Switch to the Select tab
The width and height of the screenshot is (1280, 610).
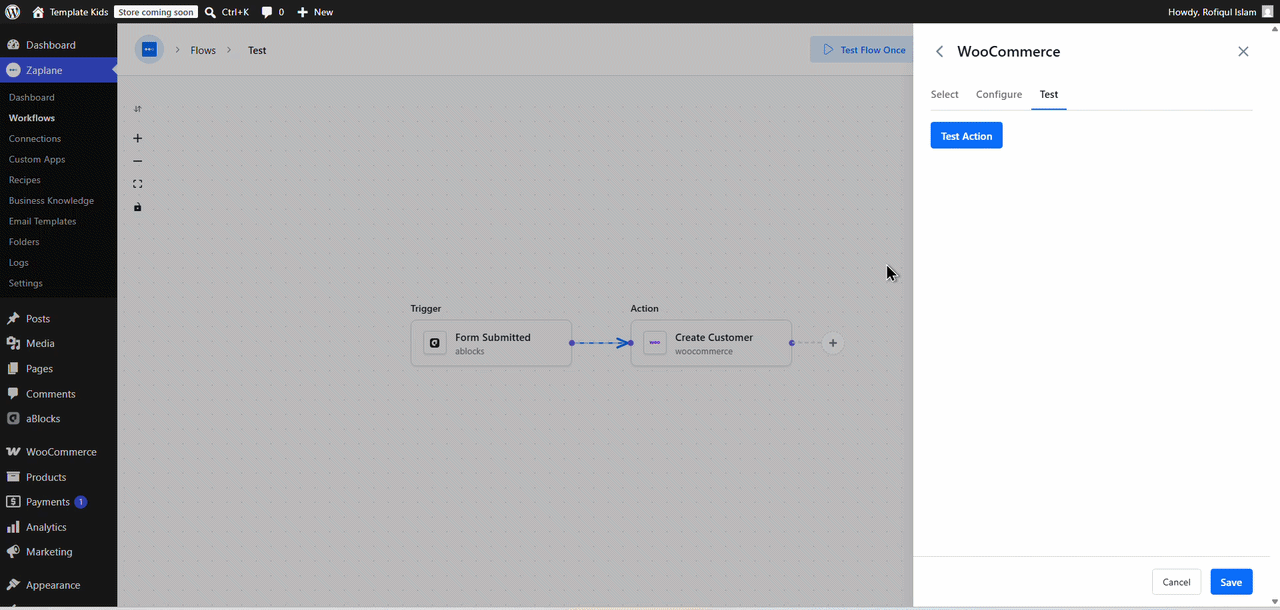pyautogui.click(x=945, y=94)
